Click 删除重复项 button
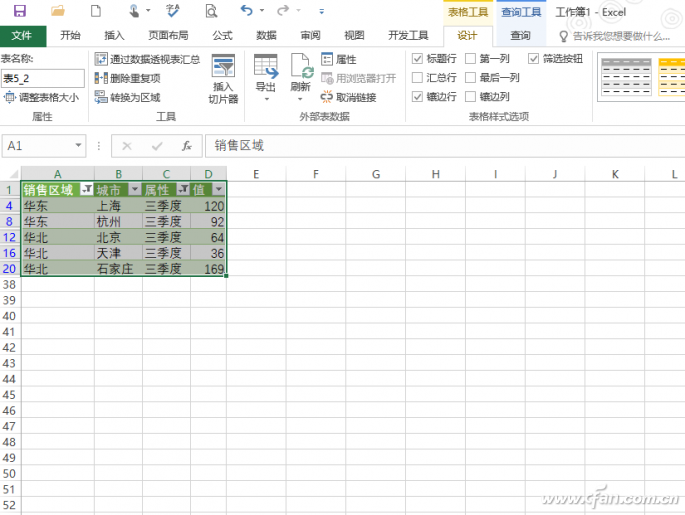Viewport: 685px width, 515px height. pyautogui.click(x=128, y=78)
